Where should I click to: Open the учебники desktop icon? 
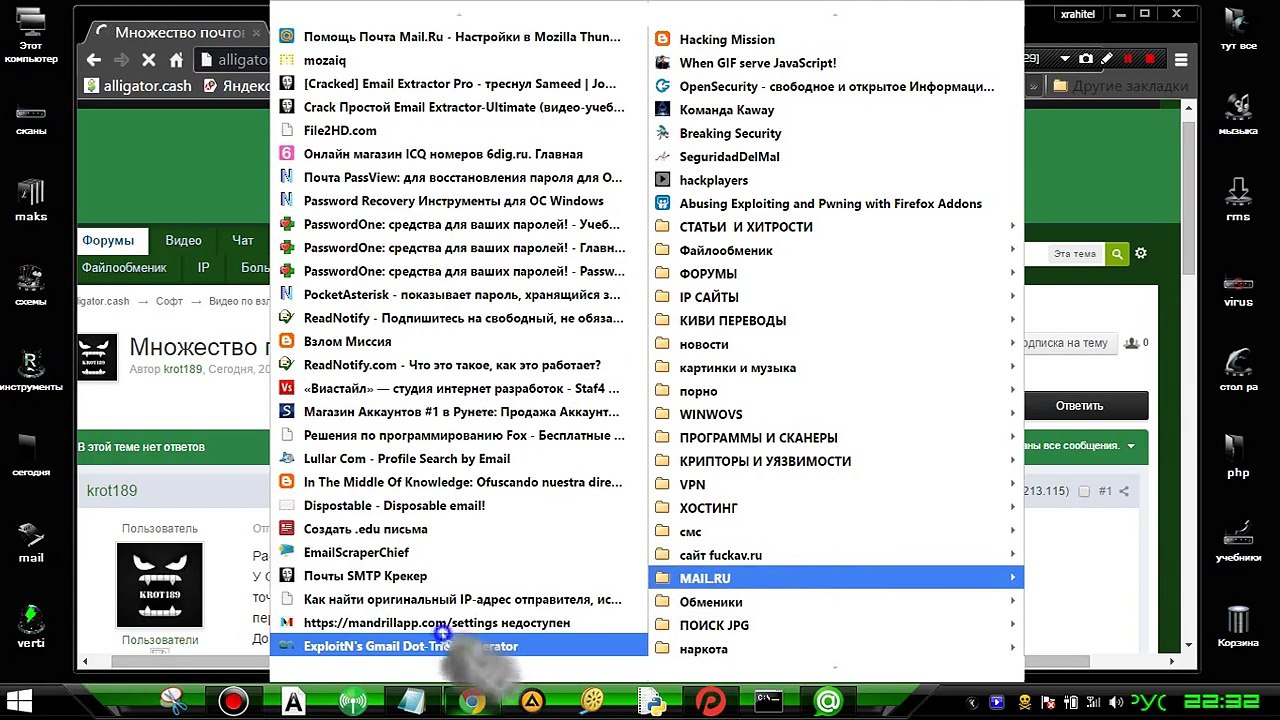1238,540
